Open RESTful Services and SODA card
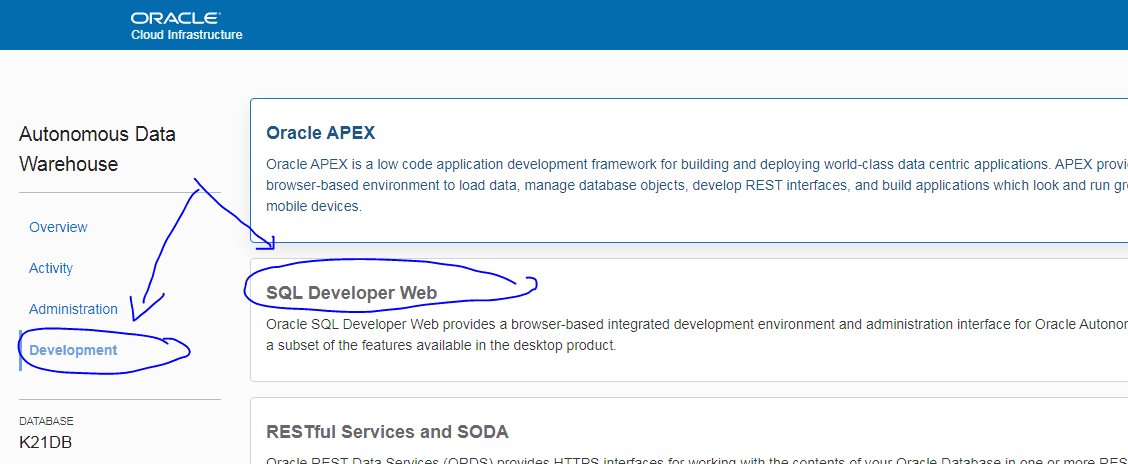 point(388,432)
